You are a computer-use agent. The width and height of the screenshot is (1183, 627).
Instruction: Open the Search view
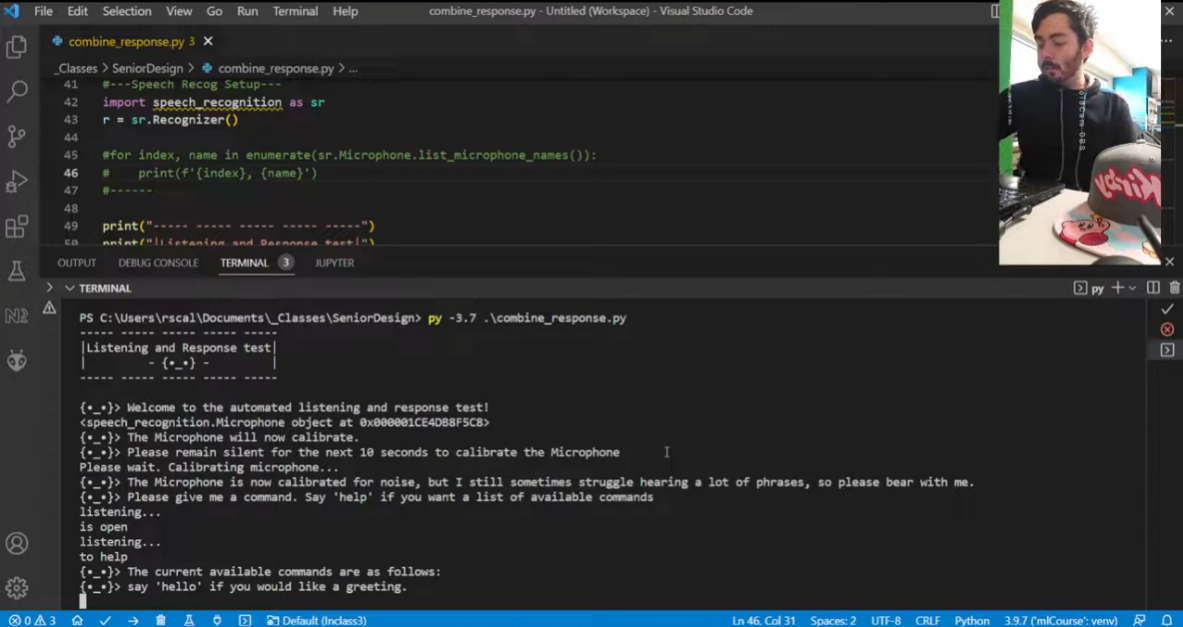pyautogui.click(x=16, y=89)
